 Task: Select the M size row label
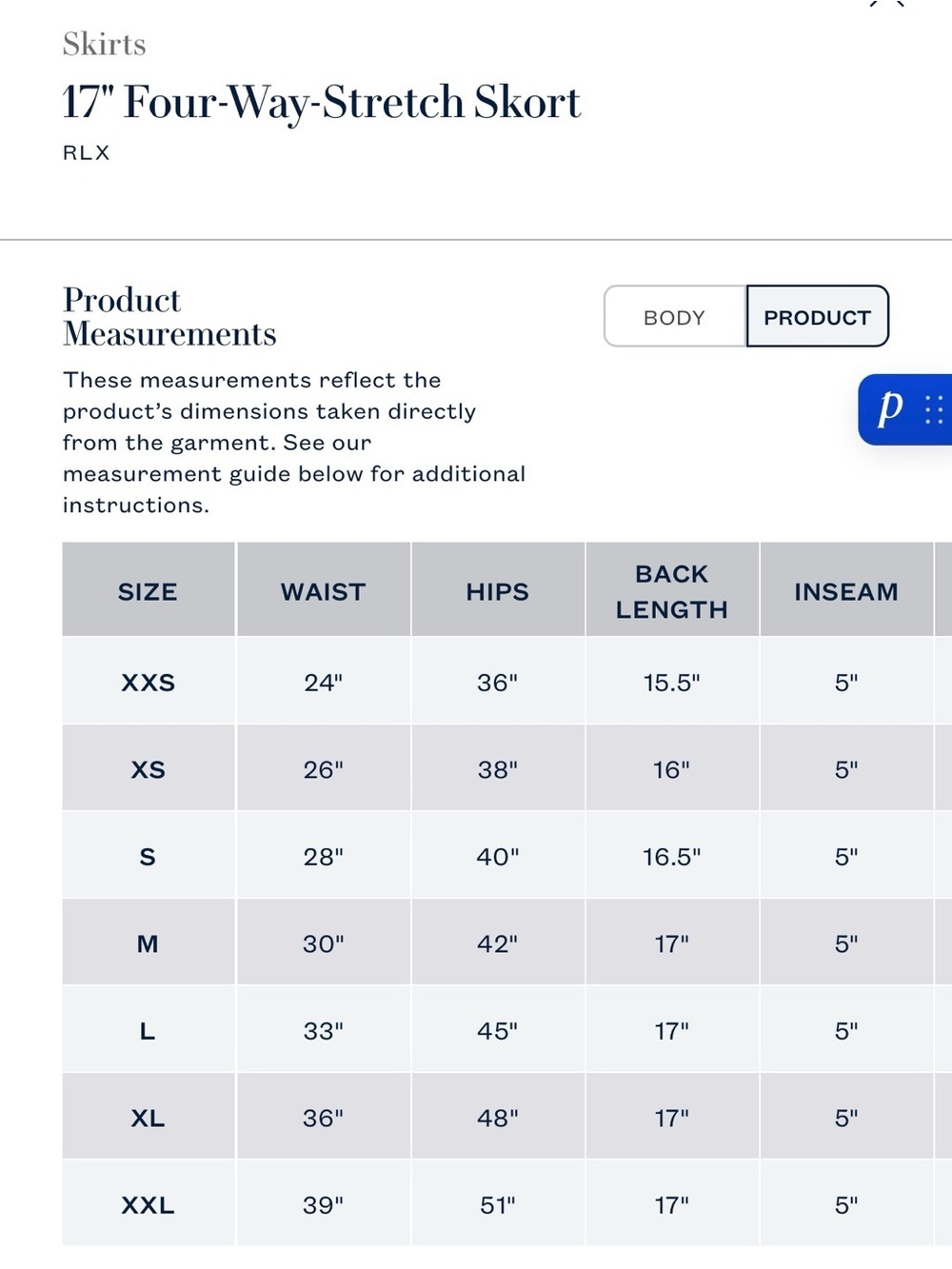tap(148, 943)
